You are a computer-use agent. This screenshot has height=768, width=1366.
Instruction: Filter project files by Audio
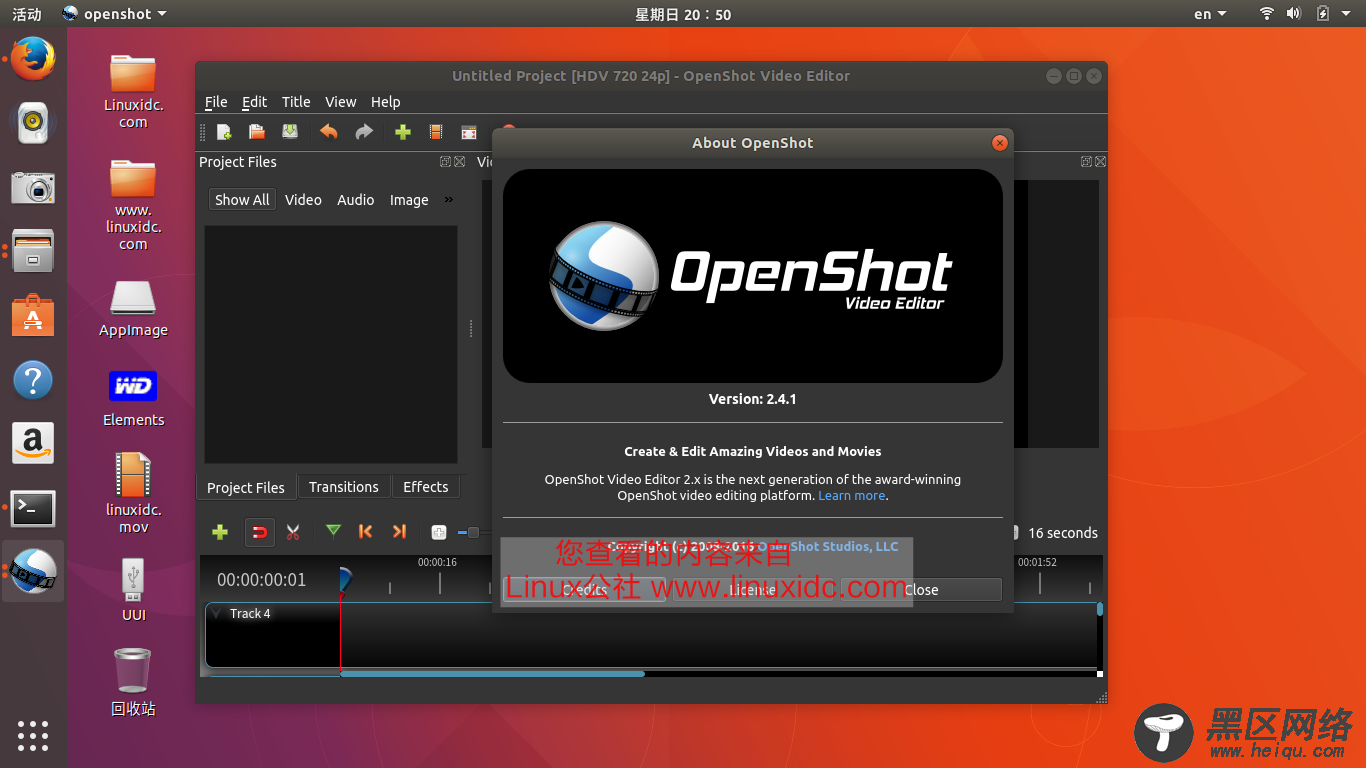tap(355, 200)
